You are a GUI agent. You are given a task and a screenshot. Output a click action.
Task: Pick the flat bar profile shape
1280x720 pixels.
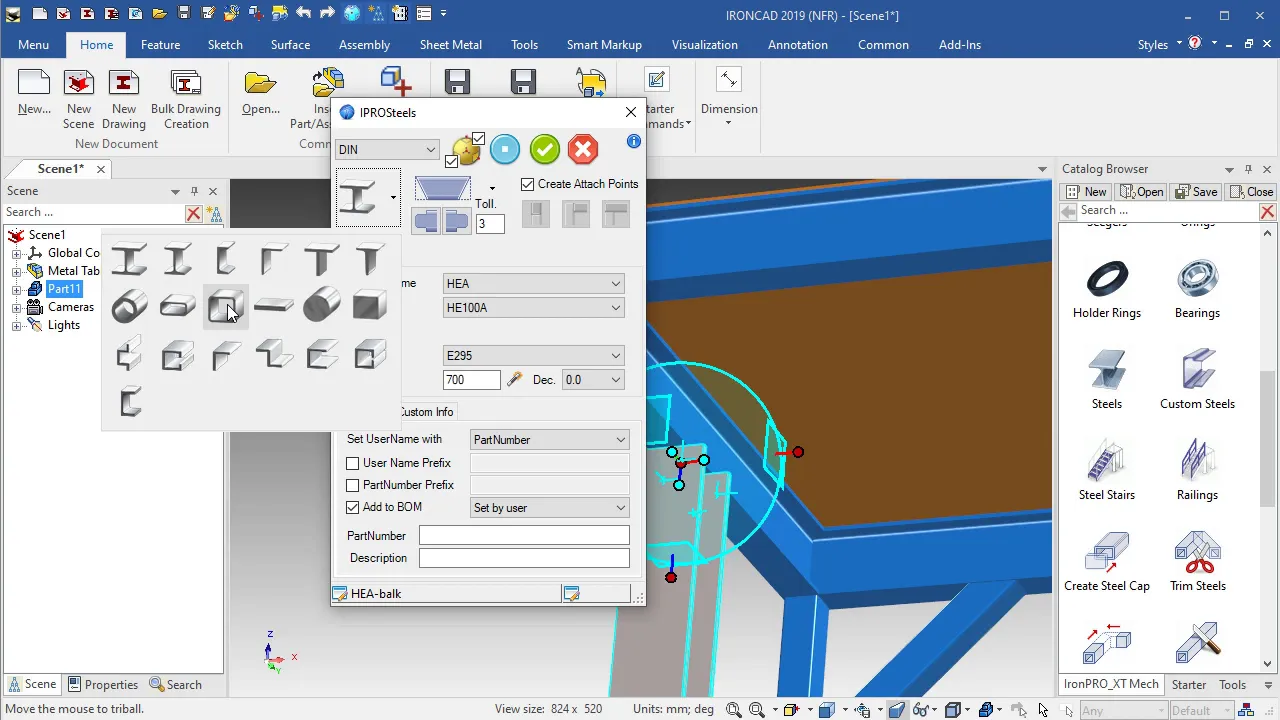pos(273,307)
